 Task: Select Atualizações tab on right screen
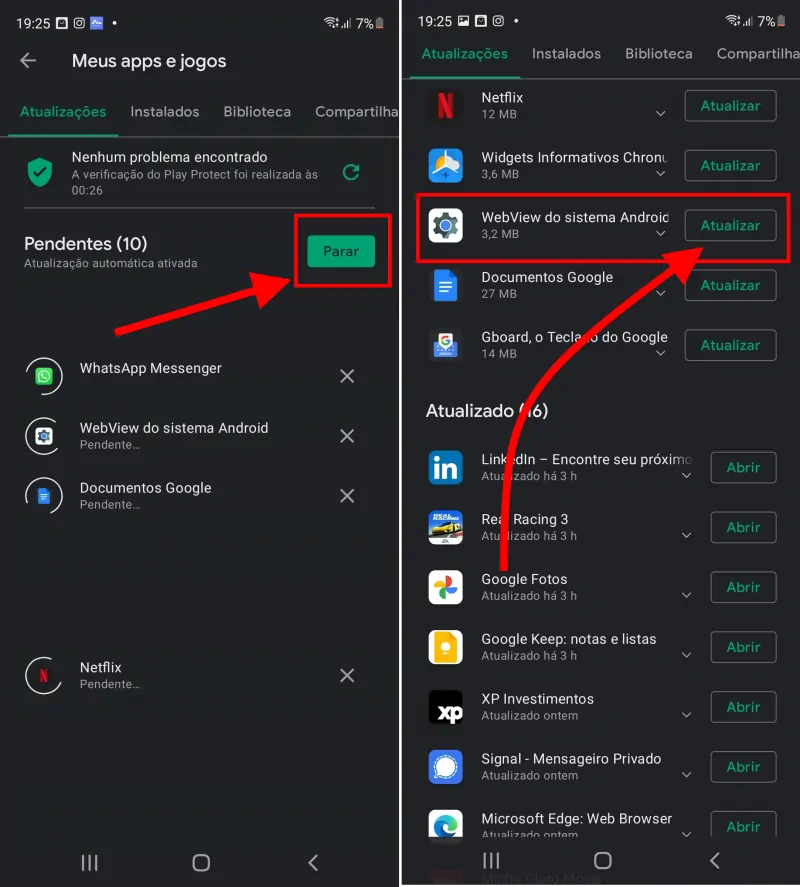pyautogui.click(x=464, y=54)
